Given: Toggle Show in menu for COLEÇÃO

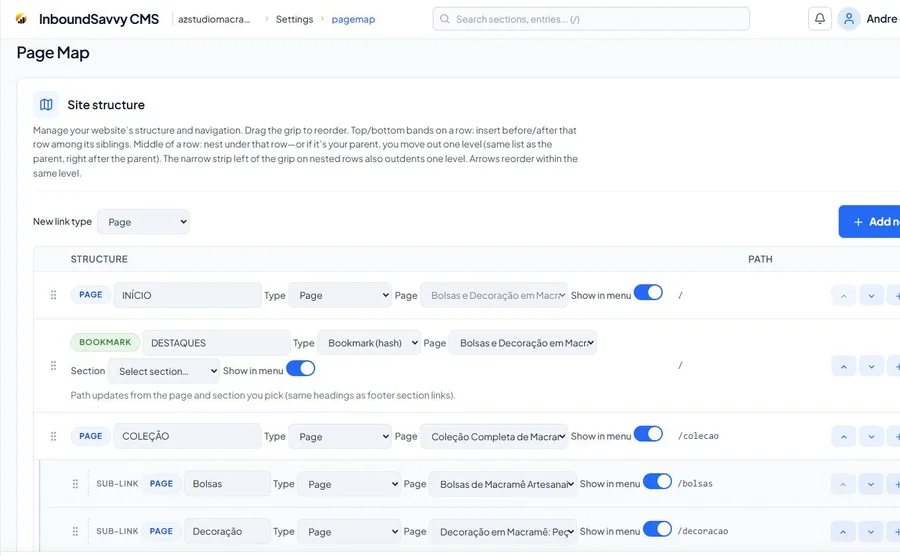Looking at the screenshot, I should [648, 434].
